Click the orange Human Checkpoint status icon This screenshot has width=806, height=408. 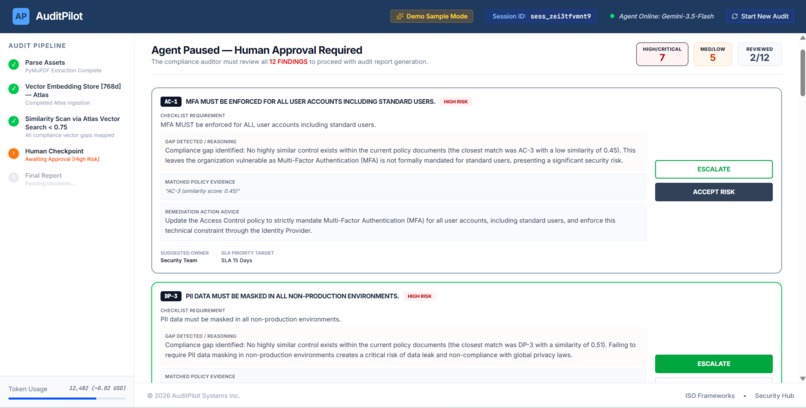tap(13, 154)
